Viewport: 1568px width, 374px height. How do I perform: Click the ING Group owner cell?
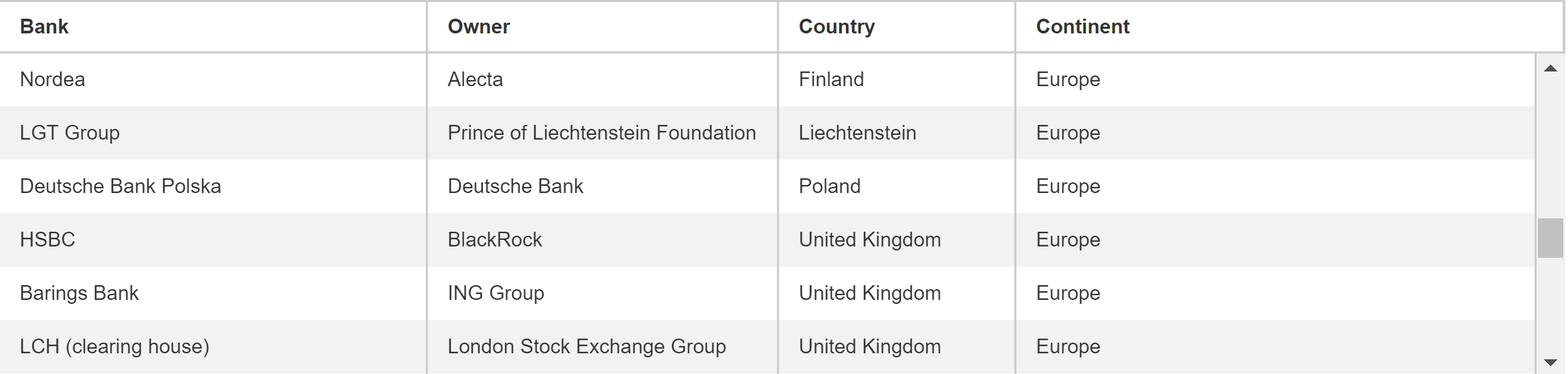(602, 293)
